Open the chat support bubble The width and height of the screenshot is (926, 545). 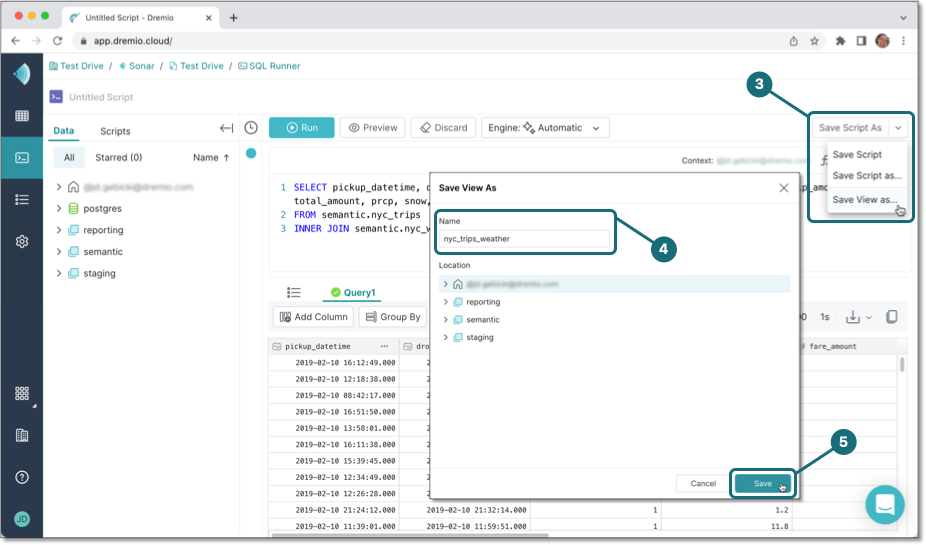click(884, 505)
